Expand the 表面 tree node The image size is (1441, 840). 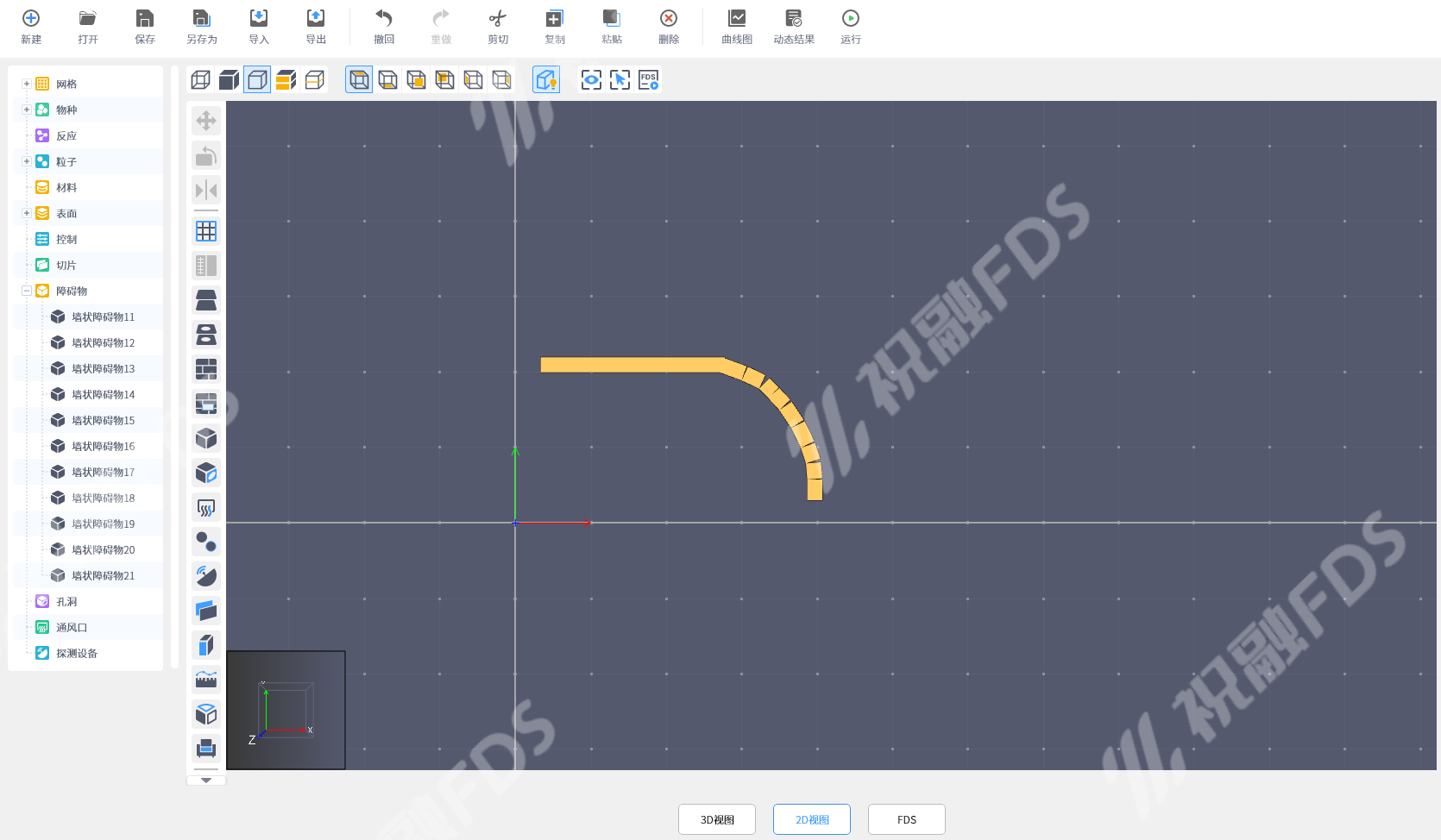(x=27, y=213)
